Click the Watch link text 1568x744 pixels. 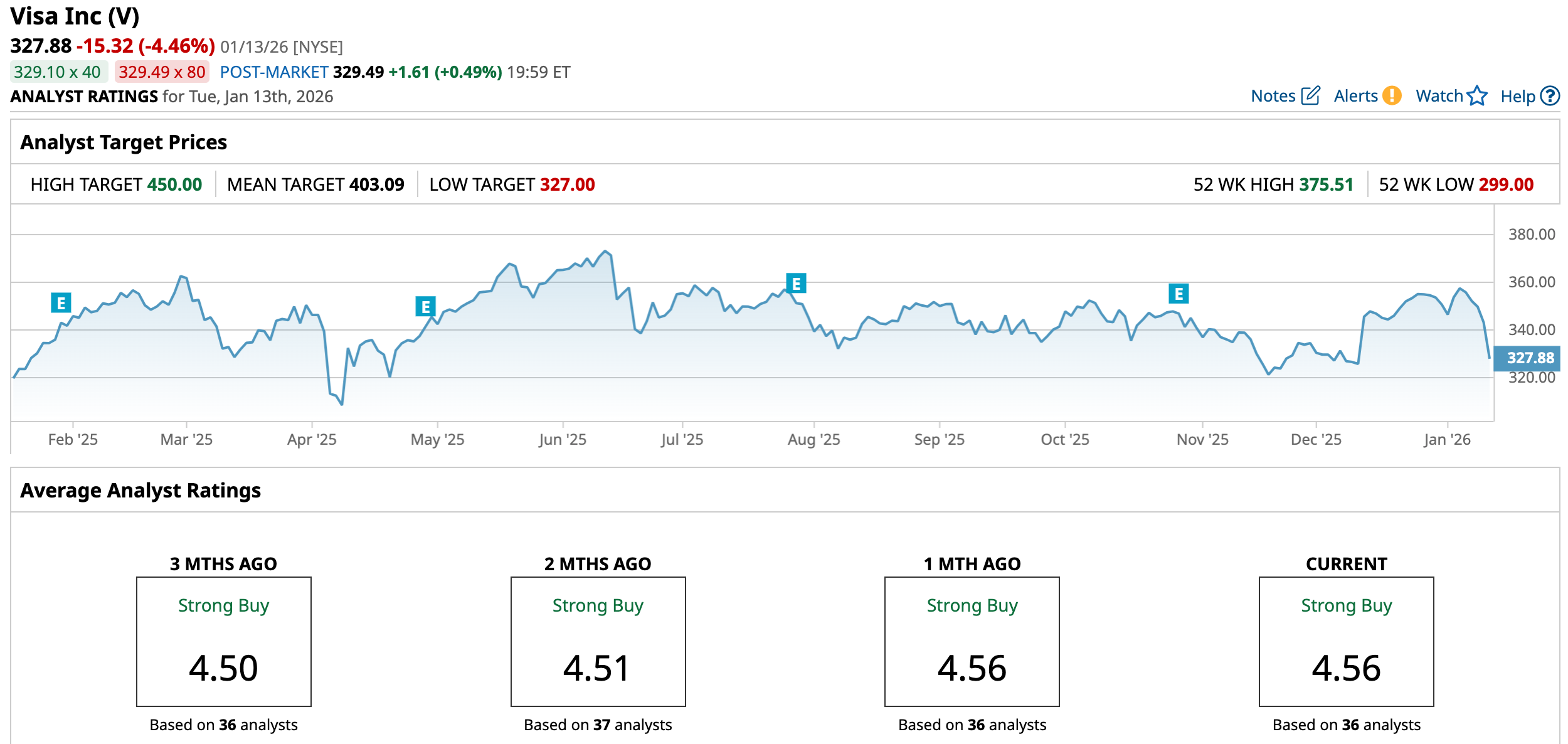pyautogui.click(x=1439, y=96)
